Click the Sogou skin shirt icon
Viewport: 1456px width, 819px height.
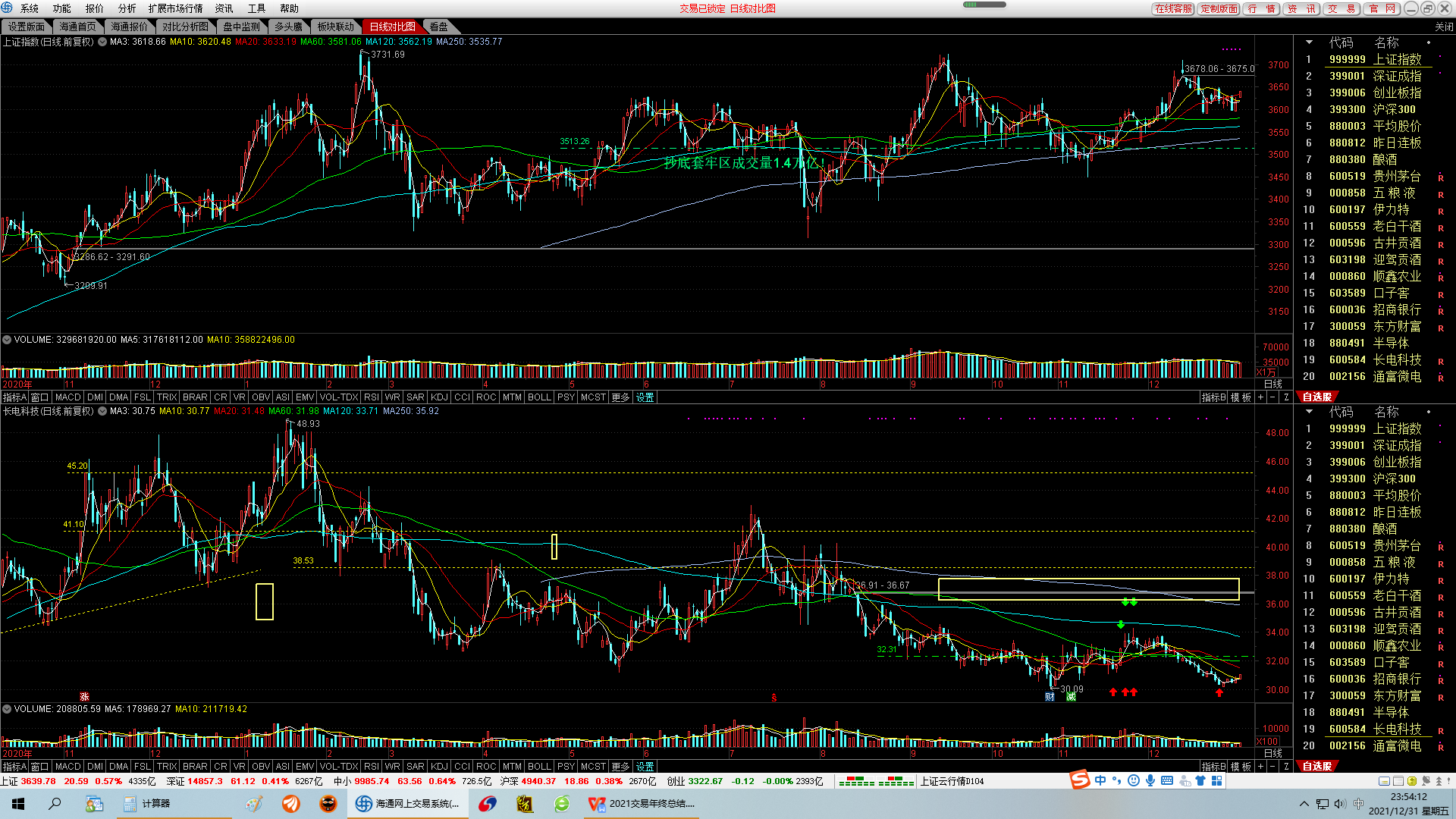pyautogui.click(x=1200, y=781)
